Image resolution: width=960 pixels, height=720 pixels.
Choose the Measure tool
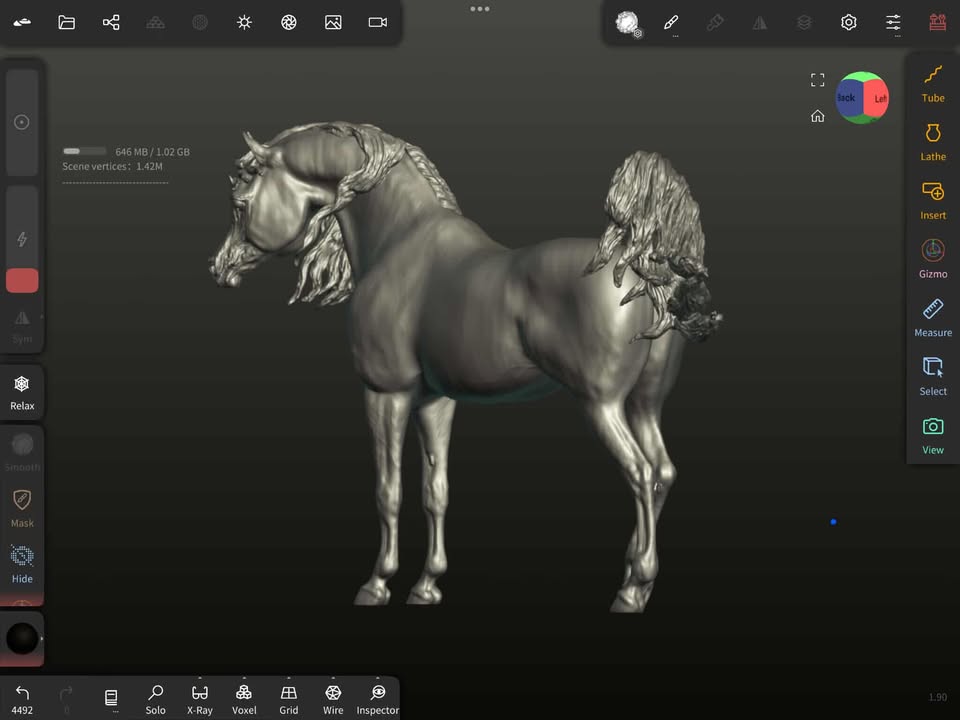pos(932,317)
